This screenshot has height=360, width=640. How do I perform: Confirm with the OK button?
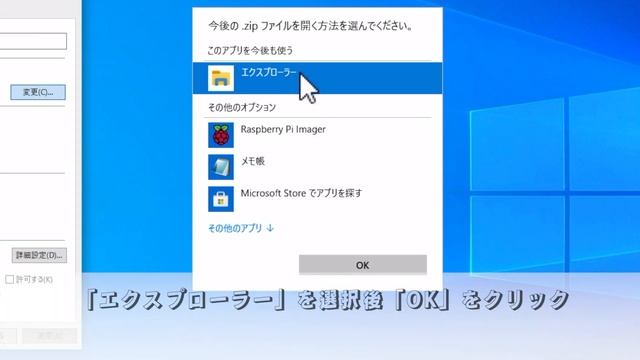click(363, 265)
